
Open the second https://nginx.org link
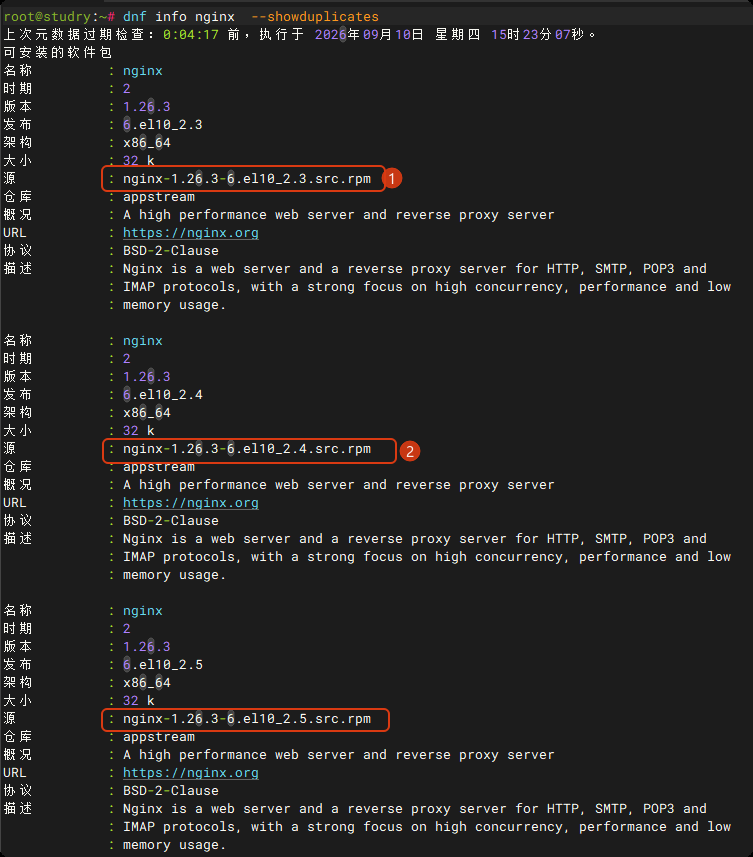(x=191, y=503)
